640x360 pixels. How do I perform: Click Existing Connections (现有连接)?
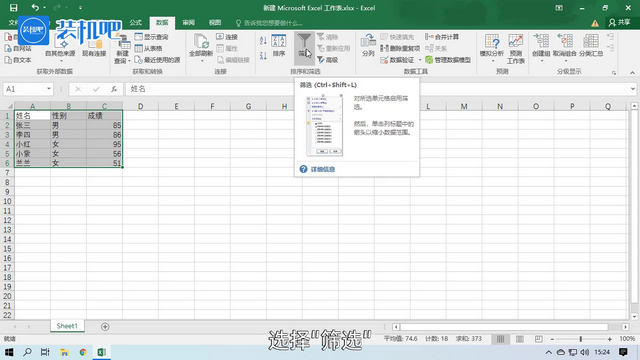point(94,45)
